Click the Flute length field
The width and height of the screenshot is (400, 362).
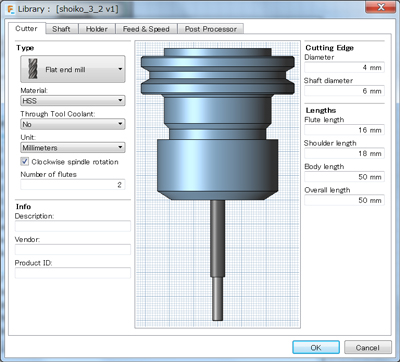point(344,130)
